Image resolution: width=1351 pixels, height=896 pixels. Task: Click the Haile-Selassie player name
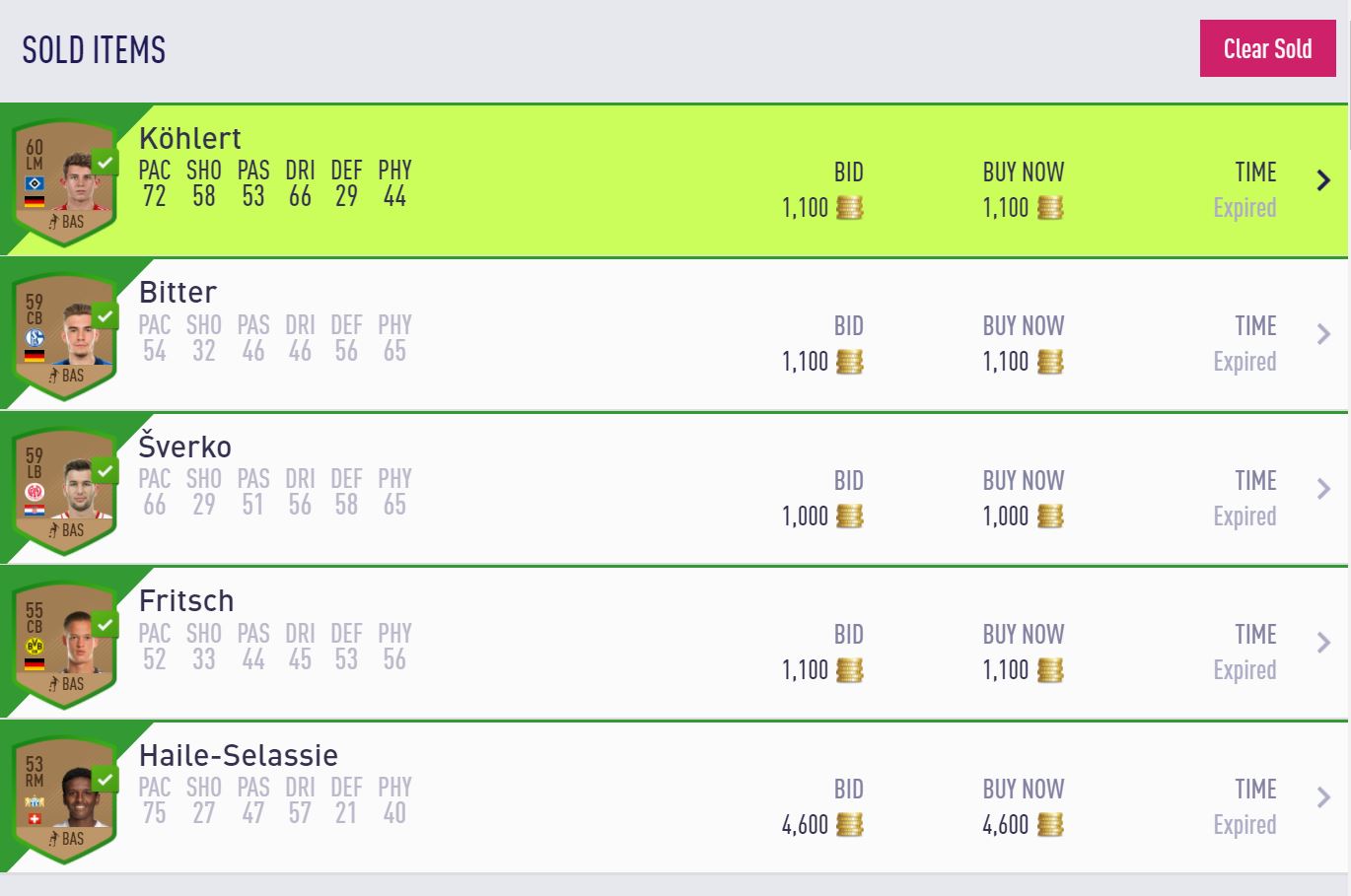[239, 755]
